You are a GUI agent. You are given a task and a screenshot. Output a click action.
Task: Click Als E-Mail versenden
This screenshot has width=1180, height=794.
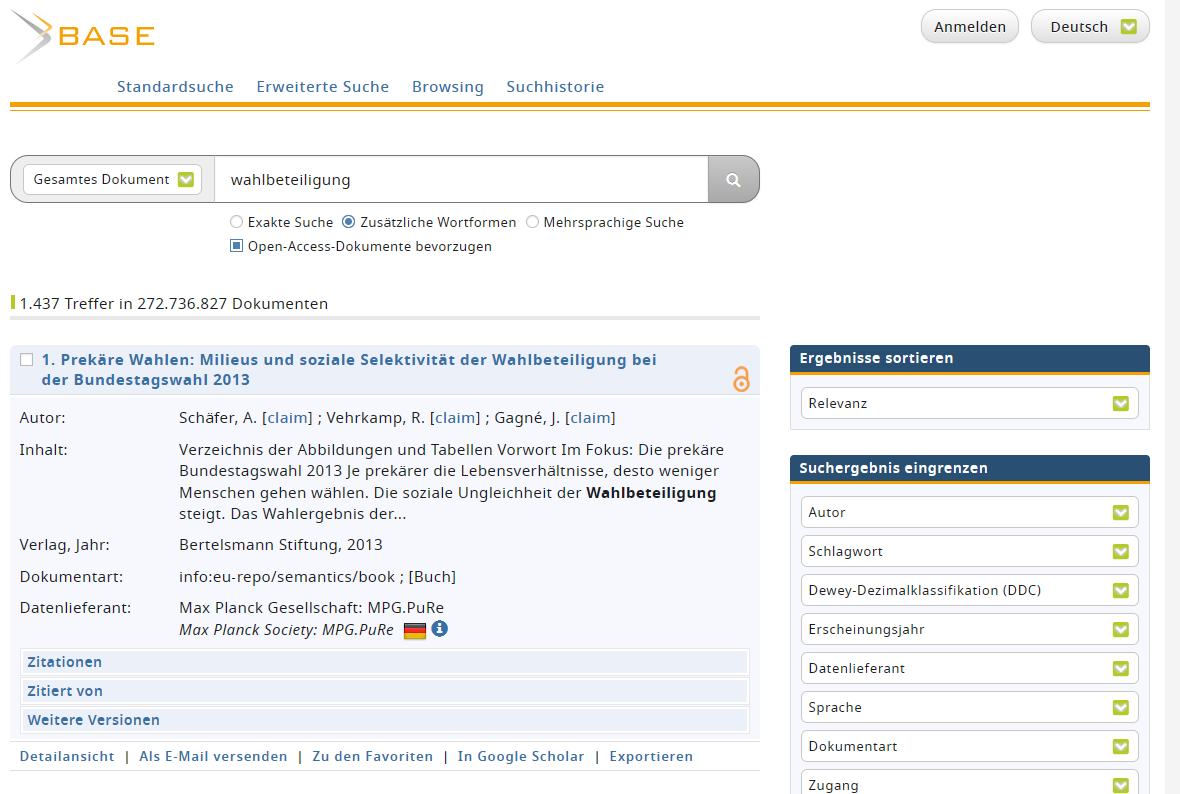click(213, 756)
